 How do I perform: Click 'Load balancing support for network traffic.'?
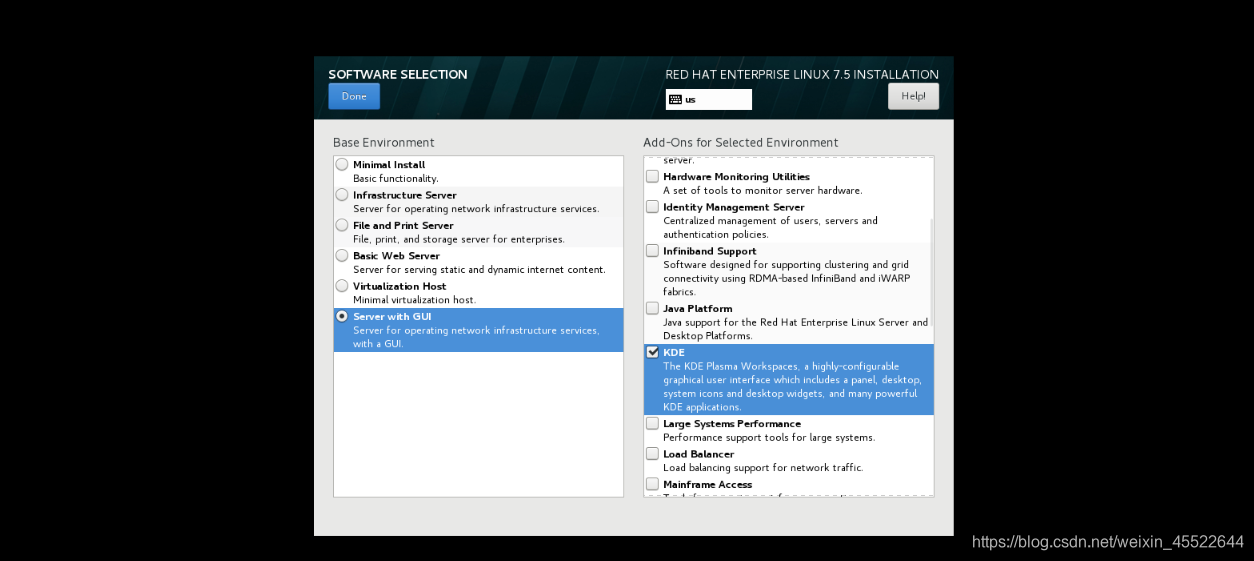762,468
